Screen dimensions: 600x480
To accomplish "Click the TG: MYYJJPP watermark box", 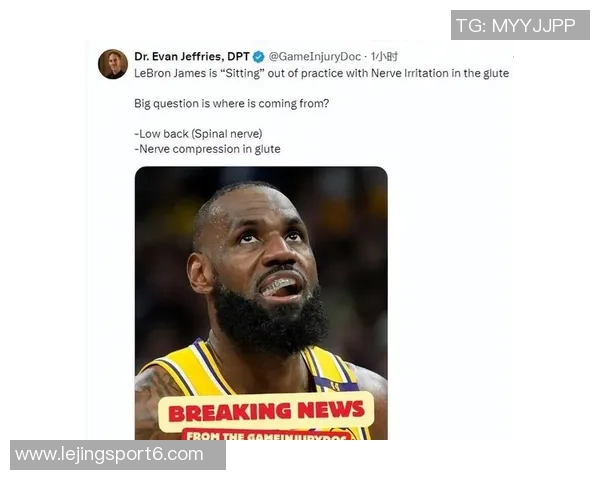I will [x=520, y=25].
